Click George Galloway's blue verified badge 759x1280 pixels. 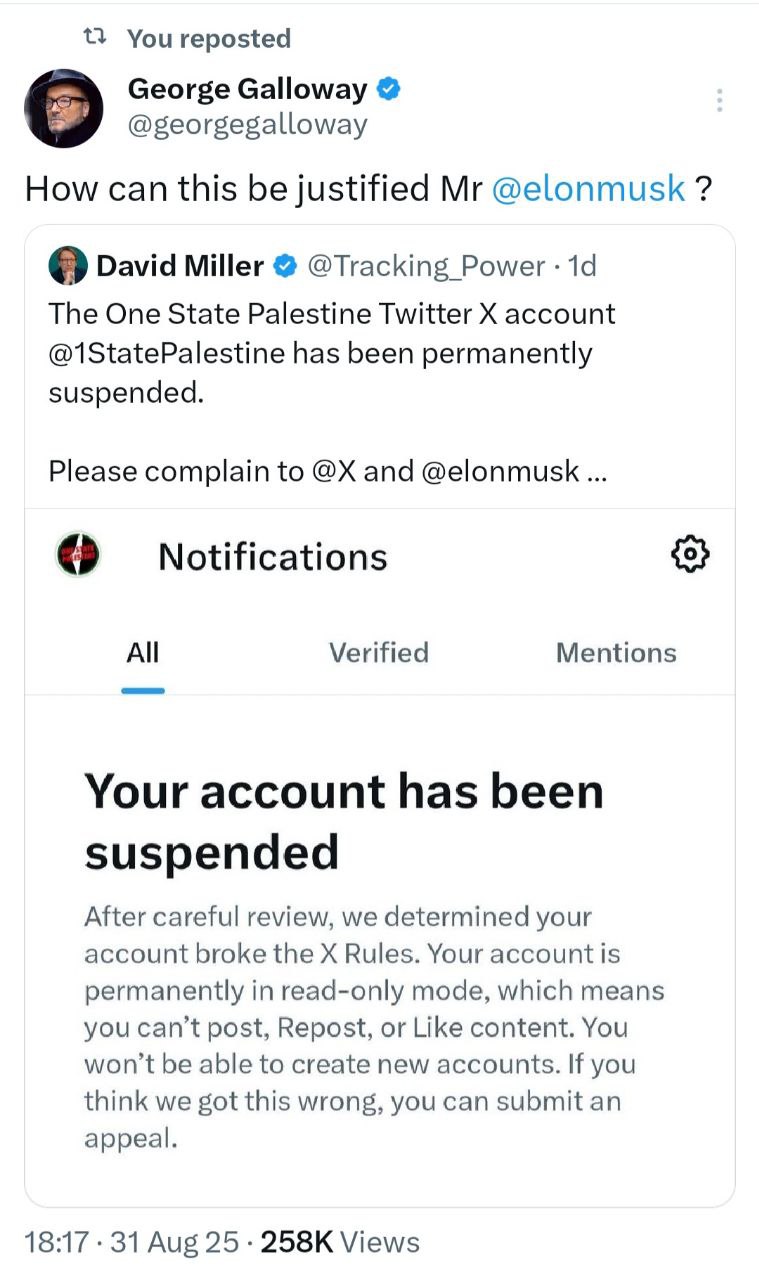click(389, 90)
